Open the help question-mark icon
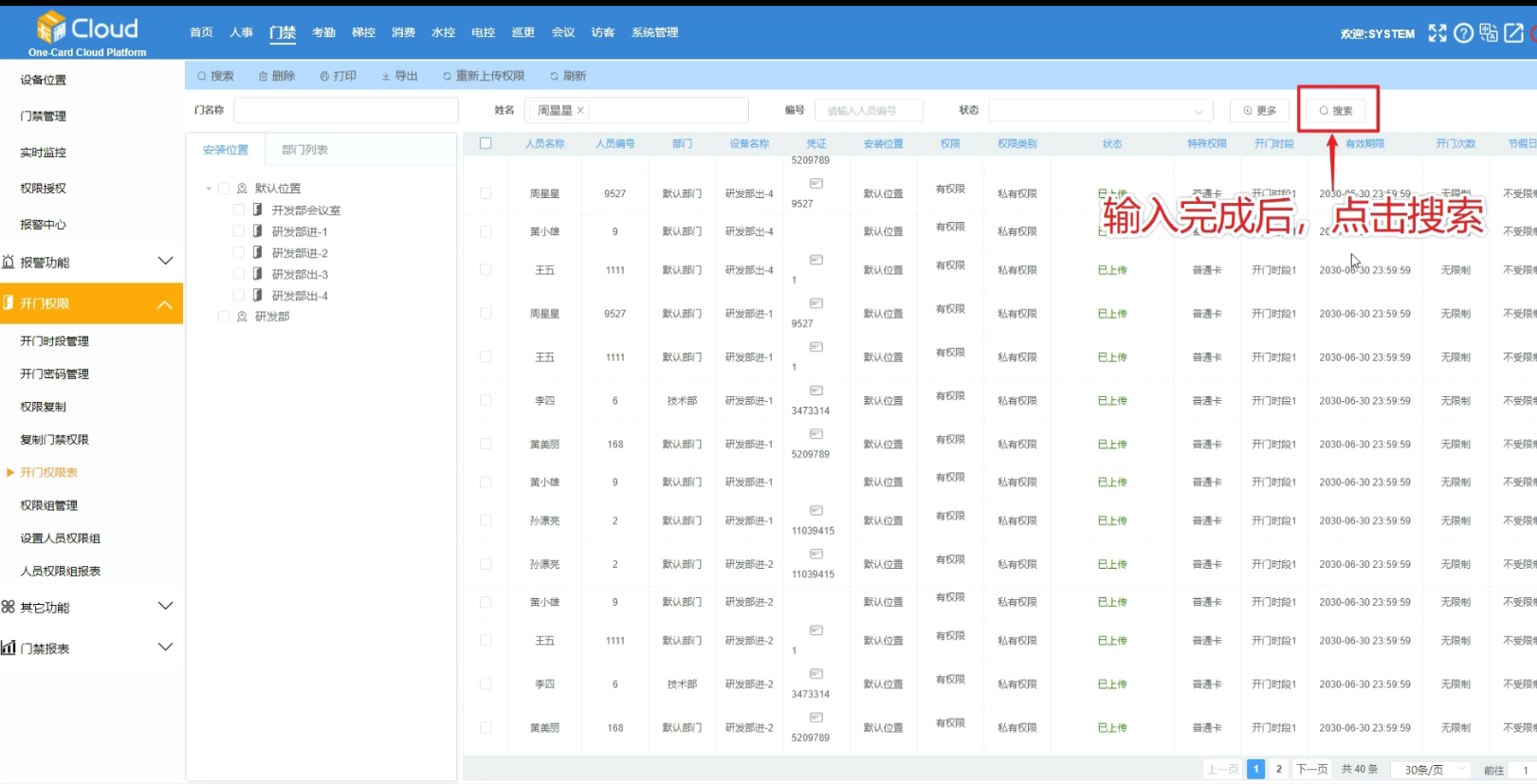This screenshot has width=1537, height=784. point(1463,33)
